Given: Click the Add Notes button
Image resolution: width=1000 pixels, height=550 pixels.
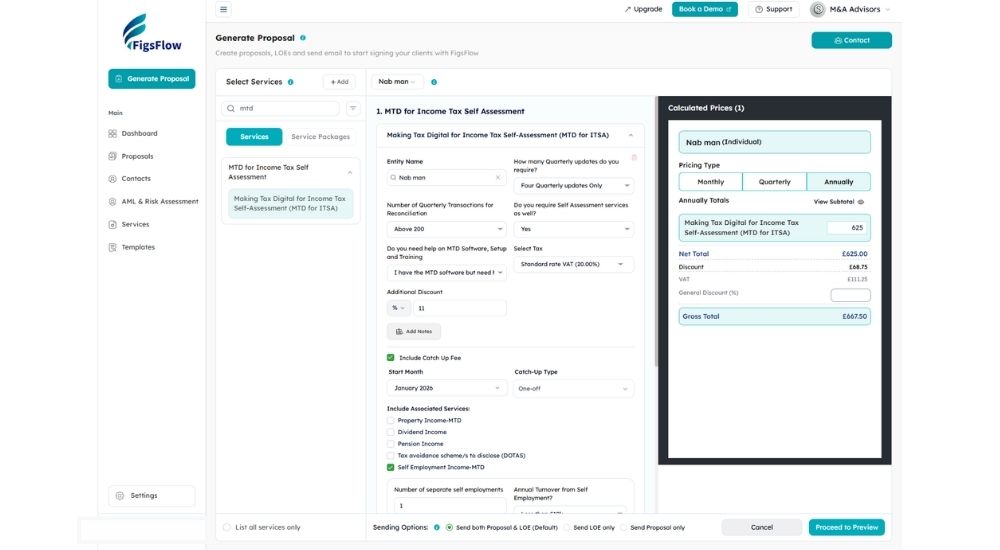Looking at the screenshot, I should [414, 332].
